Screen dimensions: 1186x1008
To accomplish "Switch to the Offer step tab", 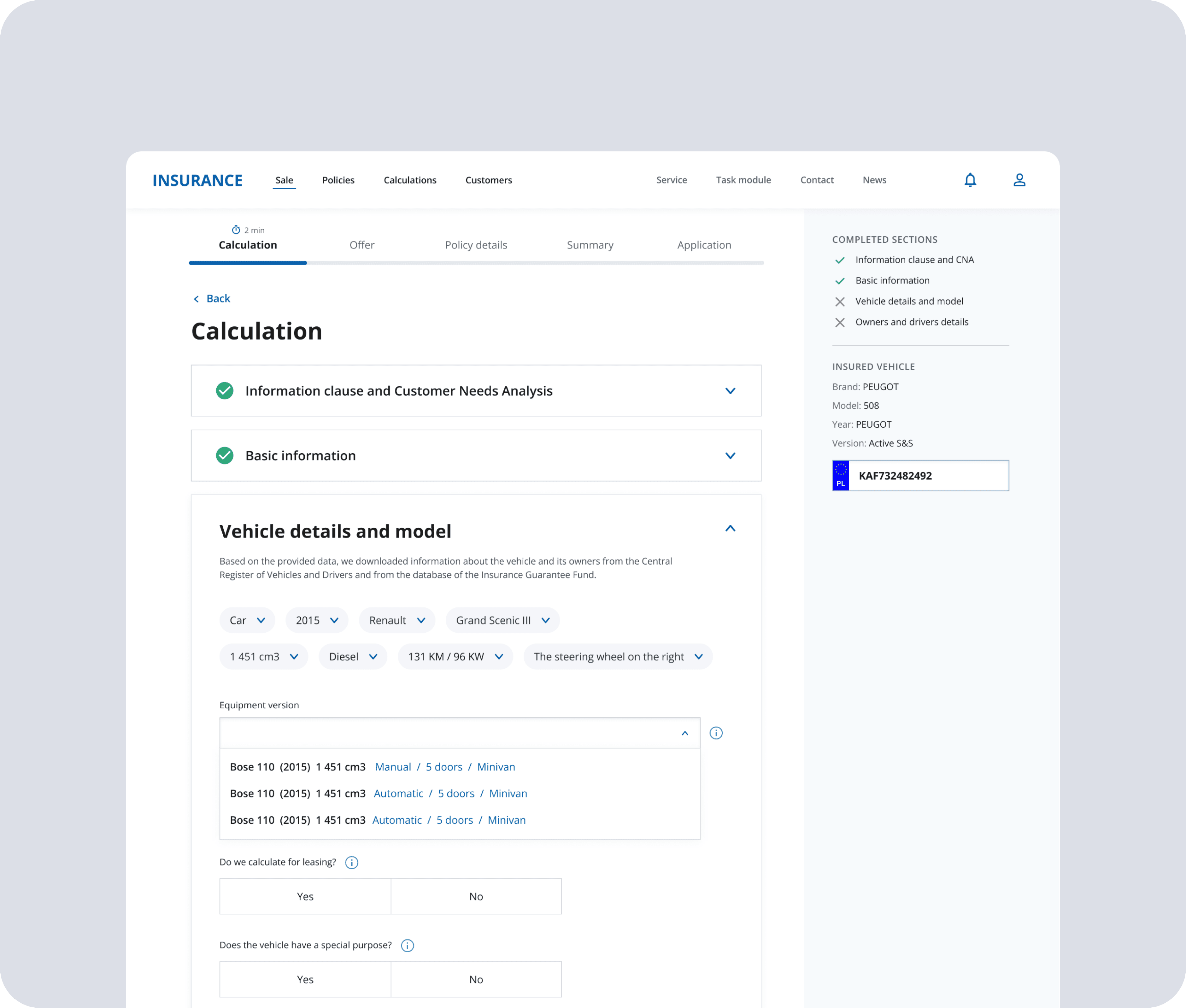I will 362,245.
